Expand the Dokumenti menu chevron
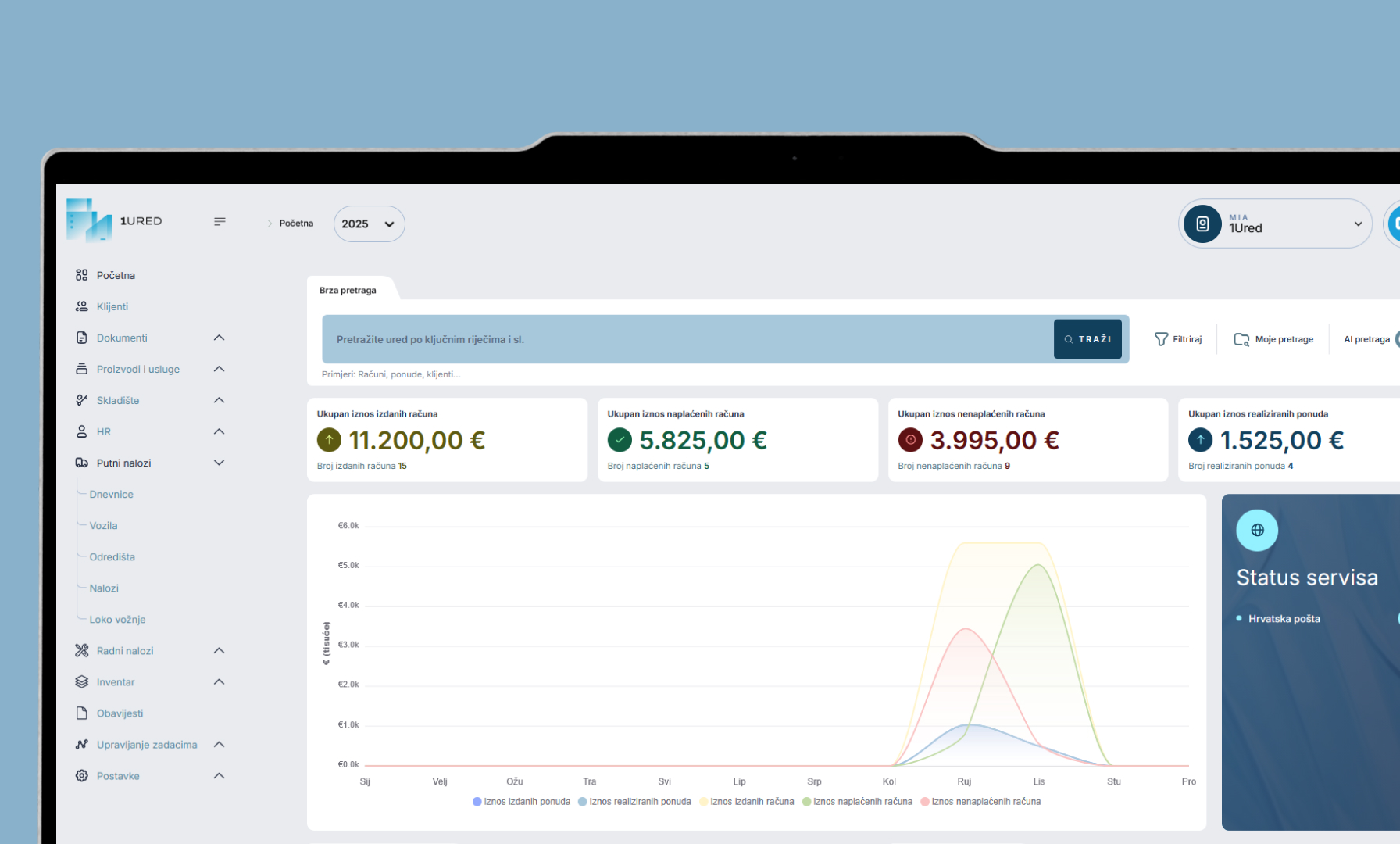The width and height of the screenshot is (1400, 844). (x=219, y=338)
